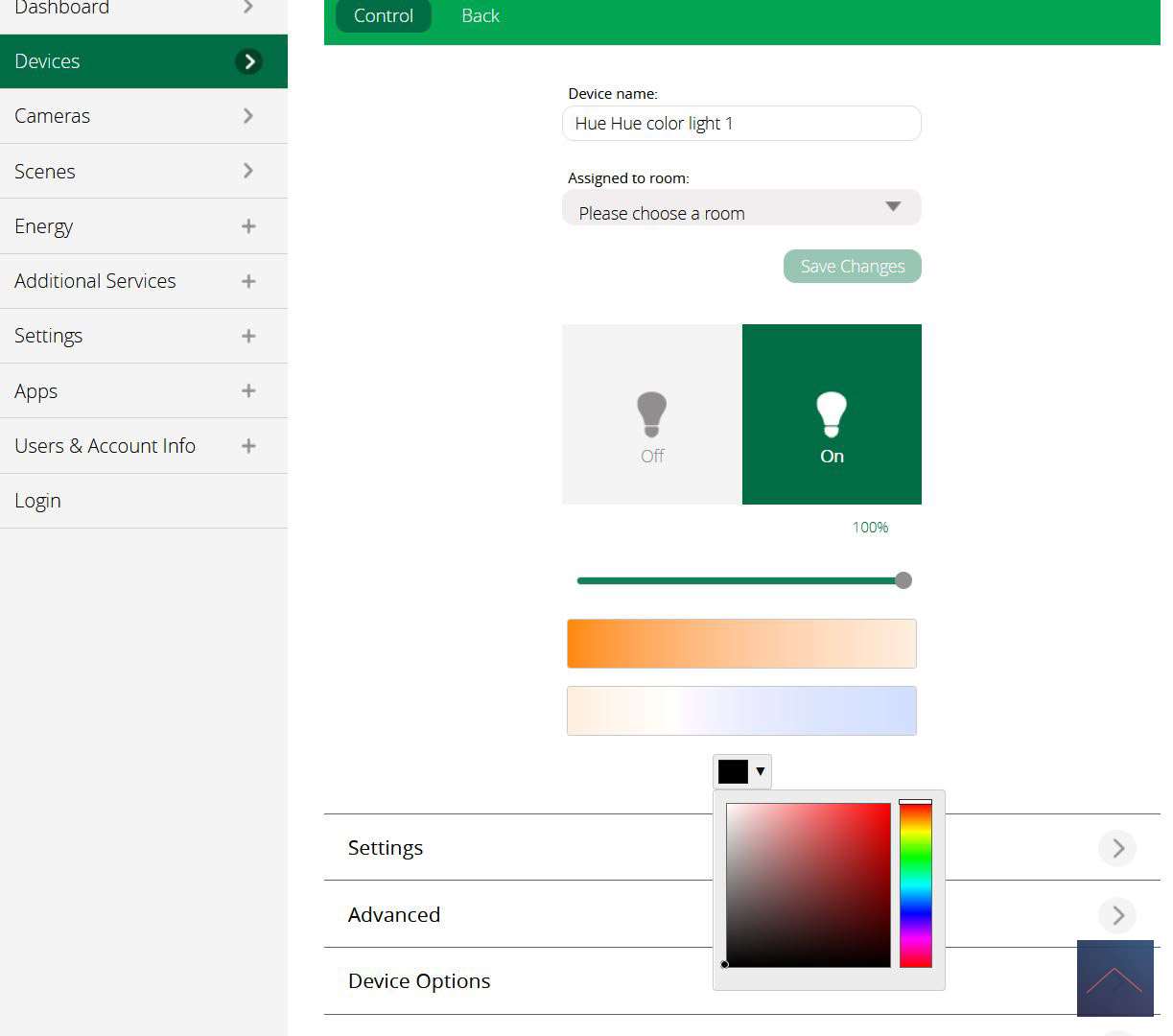Click the Devices chevron circle icon
This screenshot has height=1036, width=1173.
coord(248,61)
